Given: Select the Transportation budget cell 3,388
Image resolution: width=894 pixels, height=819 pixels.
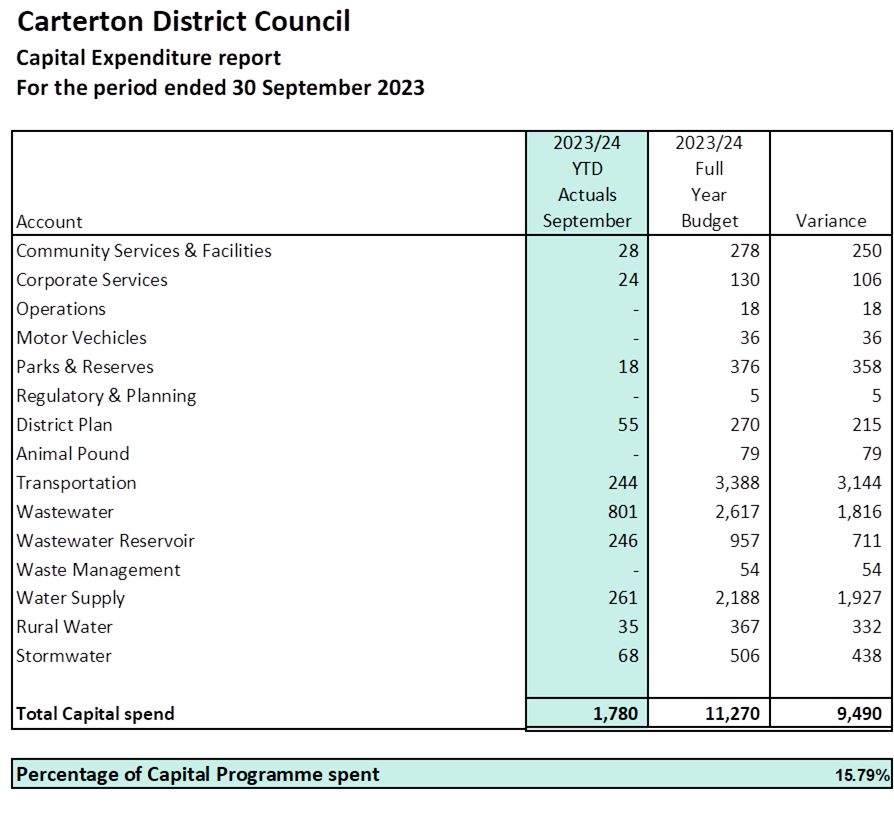Looking at the screenshot, I should point(736,483).
